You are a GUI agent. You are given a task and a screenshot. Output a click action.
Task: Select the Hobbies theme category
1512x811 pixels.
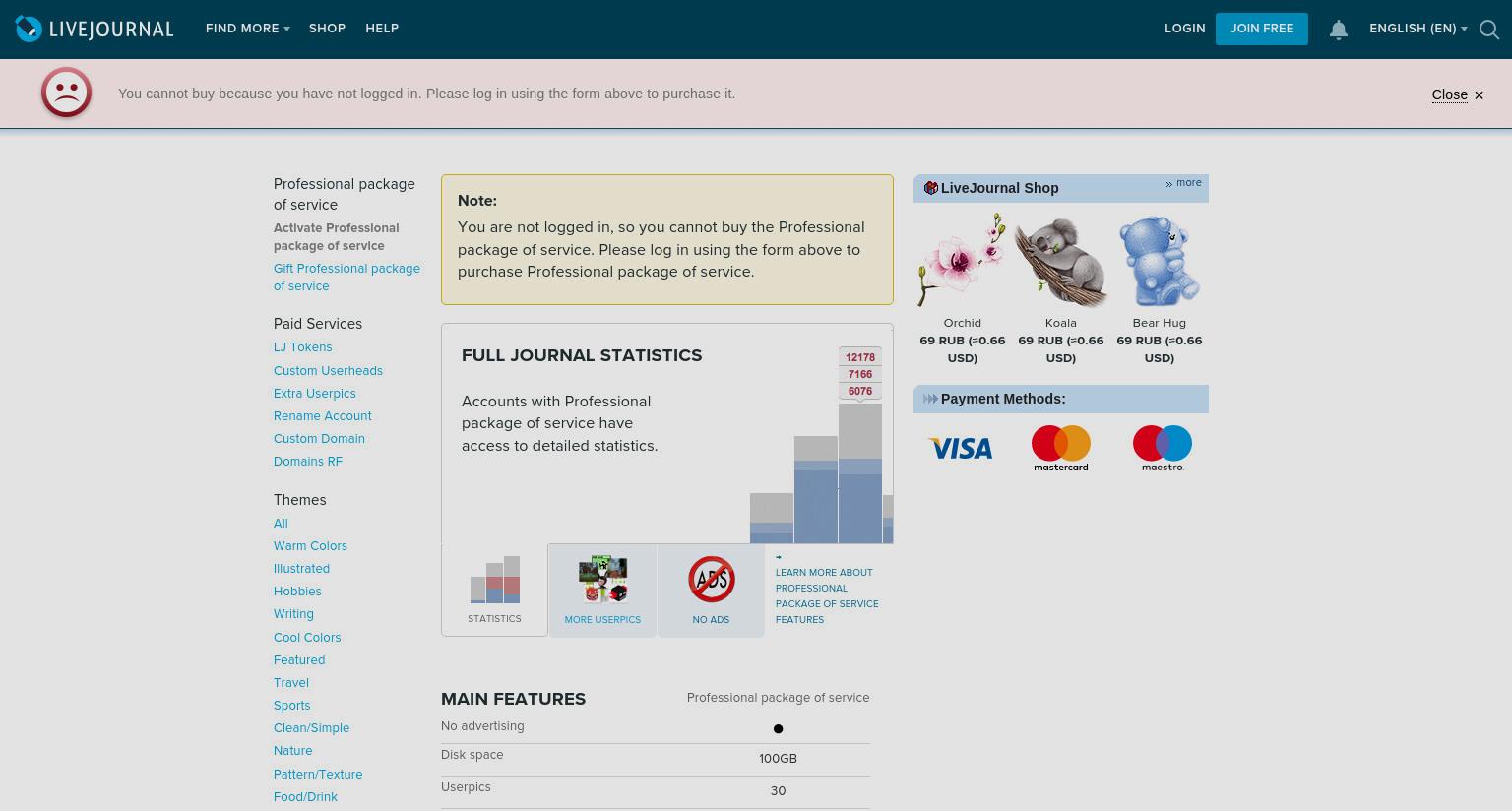point(297,592)
